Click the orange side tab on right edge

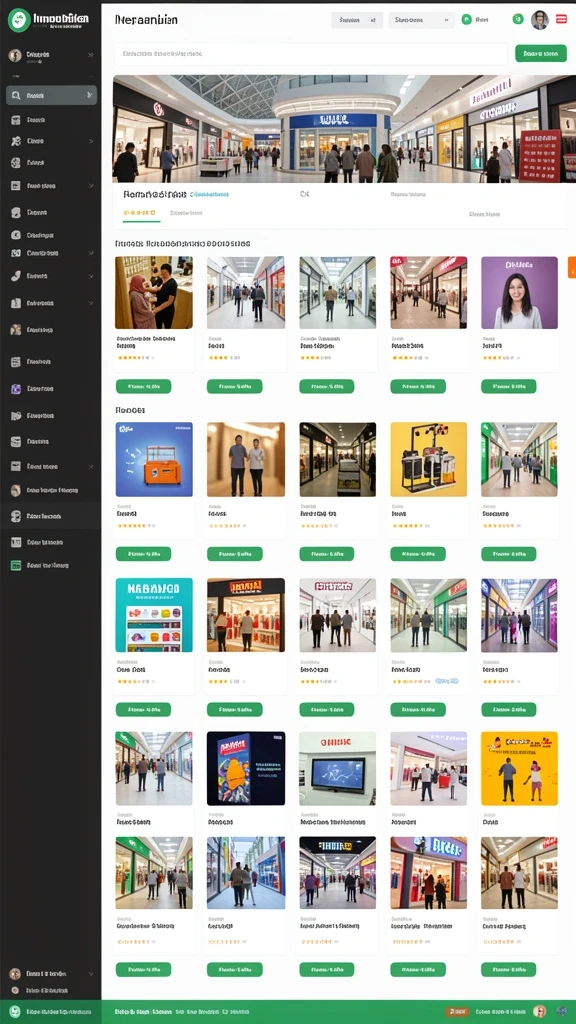572,267
